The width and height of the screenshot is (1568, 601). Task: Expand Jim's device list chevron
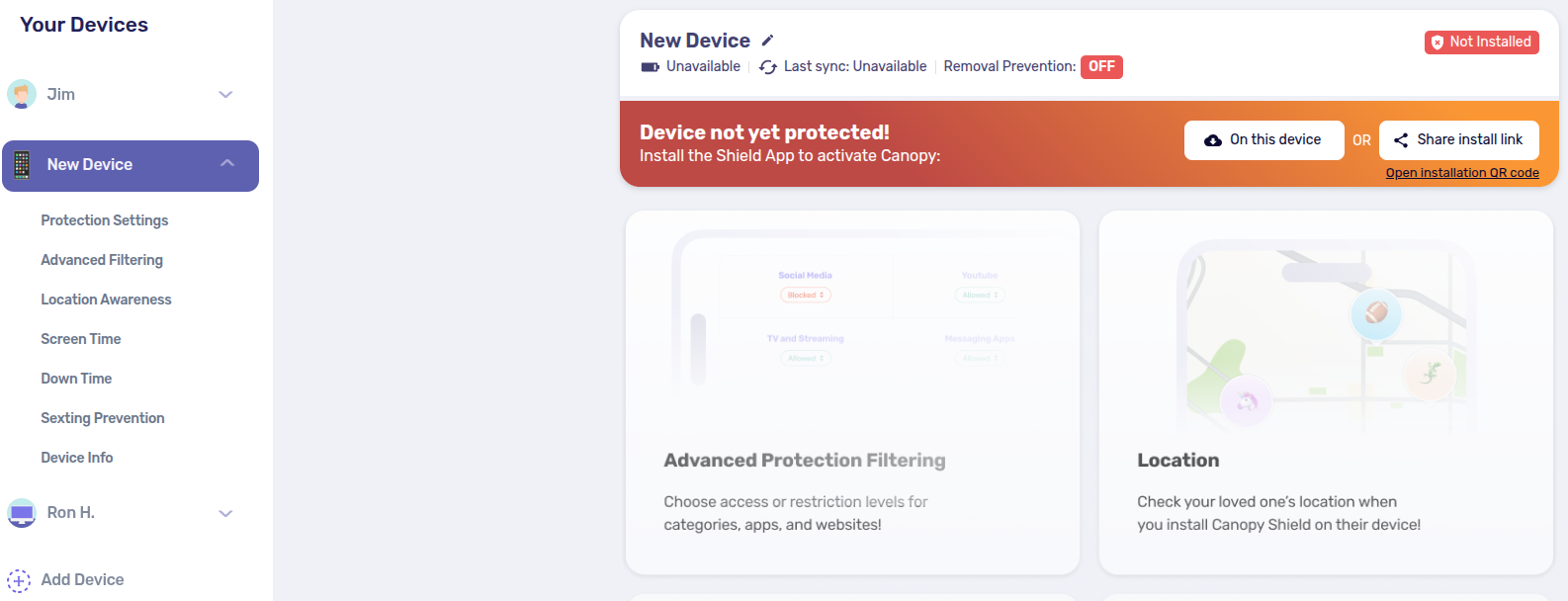pyautogui.click(x=225, y=95)
